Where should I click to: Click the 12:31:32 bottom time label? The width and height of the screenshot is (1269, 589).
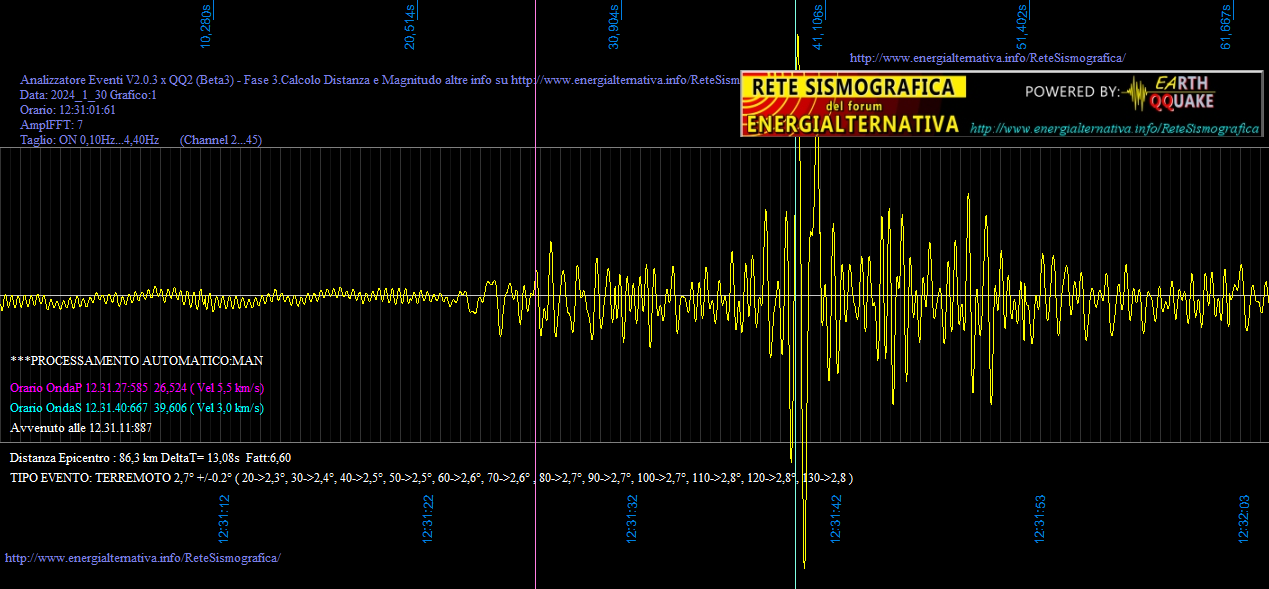point(632,519)
